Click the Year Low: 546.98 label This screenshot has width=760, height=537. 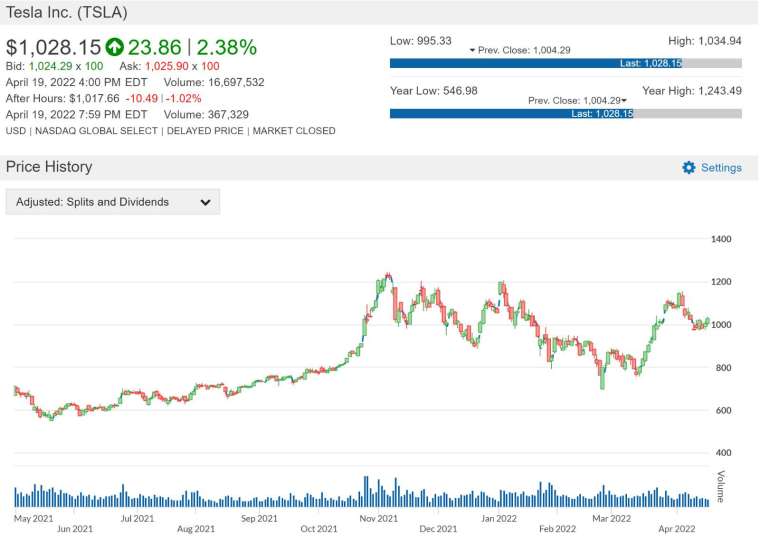coord(434,91)
